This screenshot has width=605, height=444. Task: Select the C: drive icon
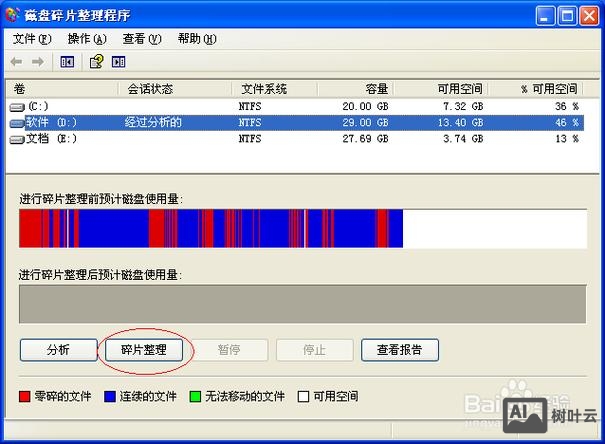click(x=17, y=107)
